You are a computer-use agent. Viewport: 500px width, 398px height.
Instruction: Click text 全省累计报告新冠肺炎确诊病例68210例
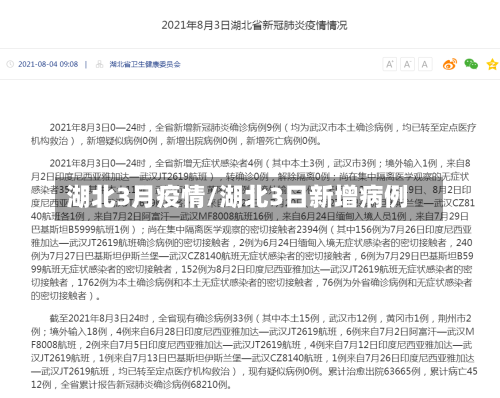(x=146, y=385)
